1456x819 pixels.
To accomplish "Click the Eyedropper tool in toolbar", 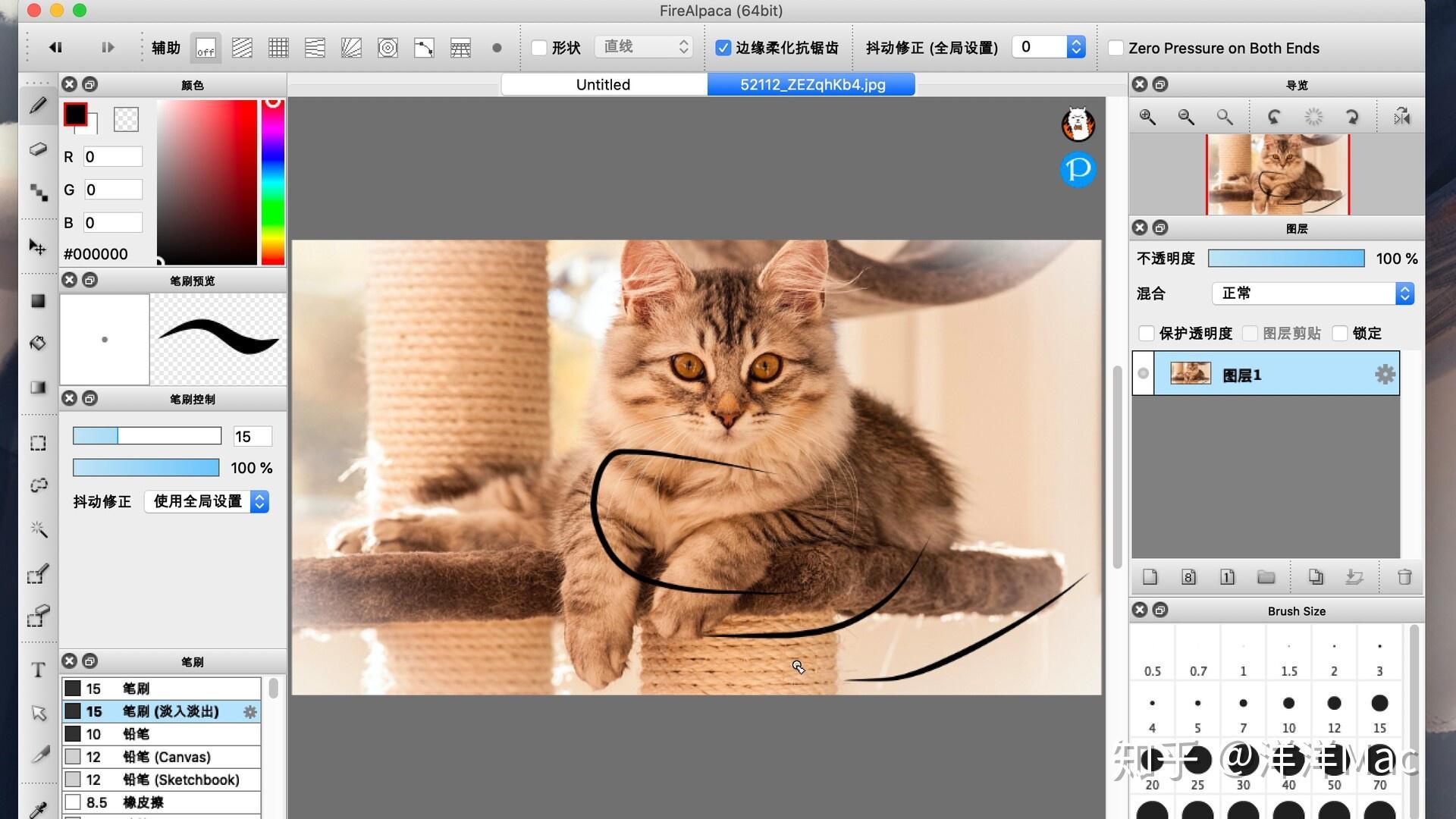I will click(x=39, y=808).
